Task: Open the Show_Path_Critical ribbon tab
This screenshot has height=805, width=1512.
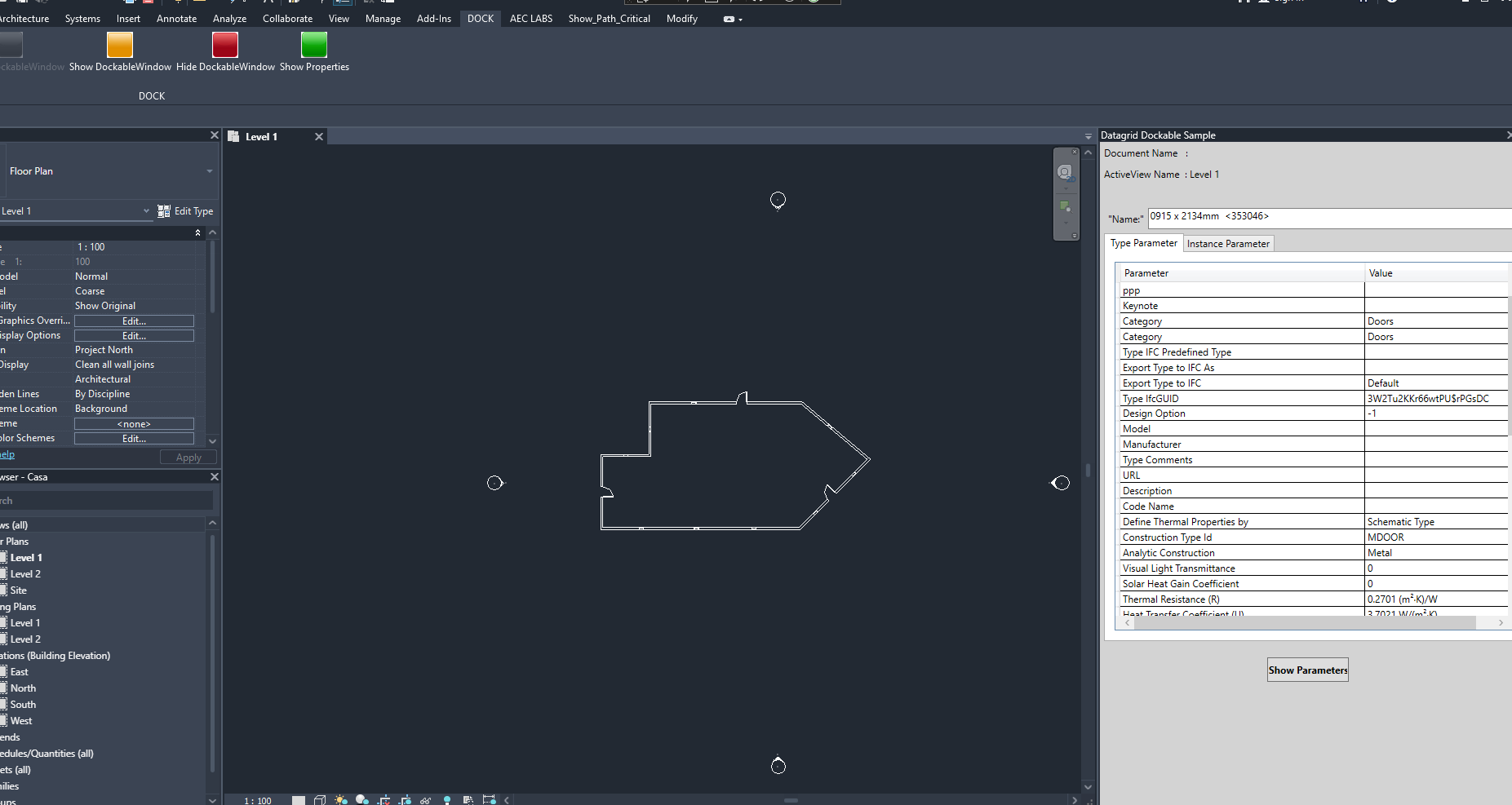Action: (609, 19)
